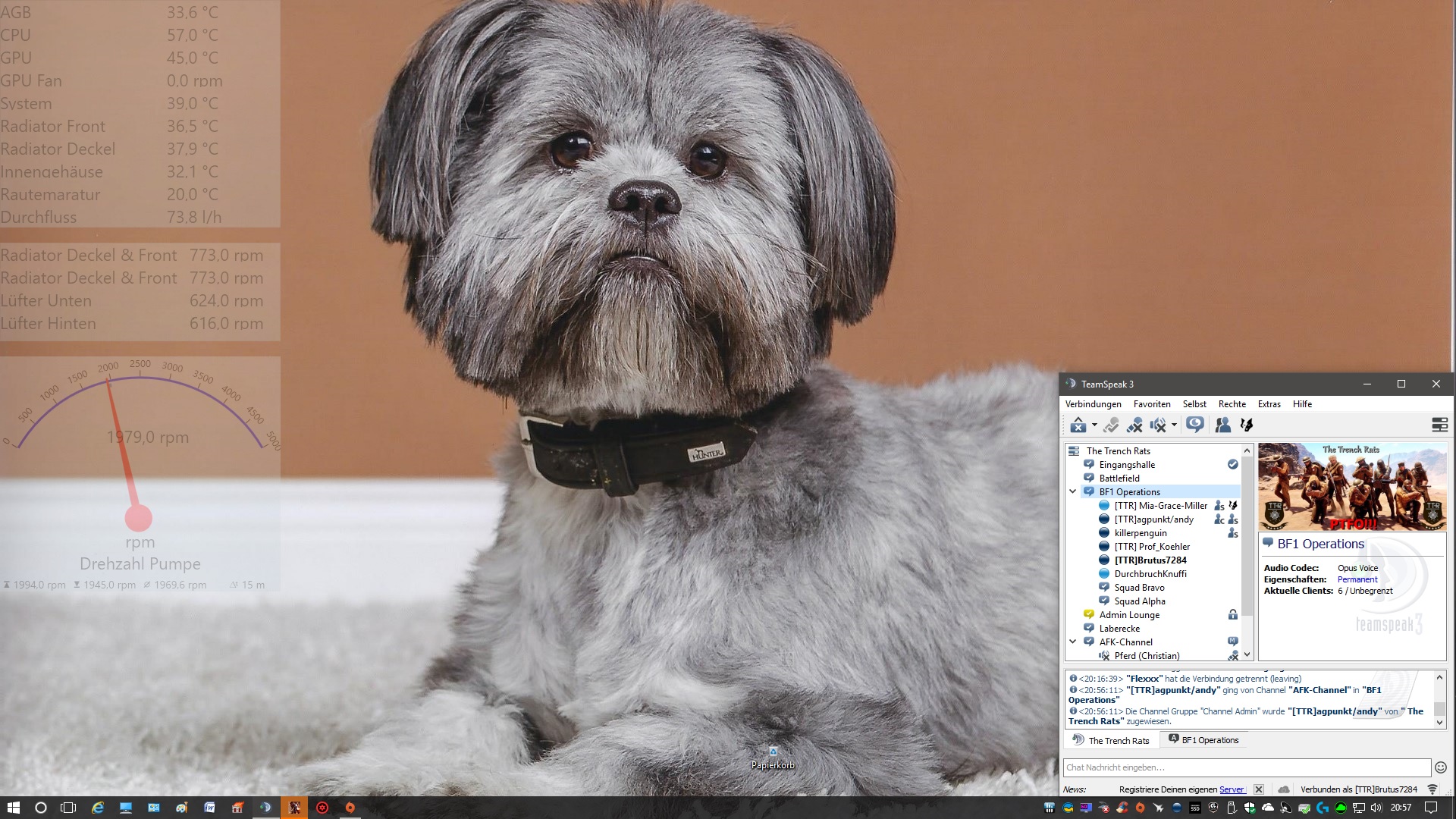Click the subscribe-to-all-channels eye bubble icon

(x=1195, y=425)
